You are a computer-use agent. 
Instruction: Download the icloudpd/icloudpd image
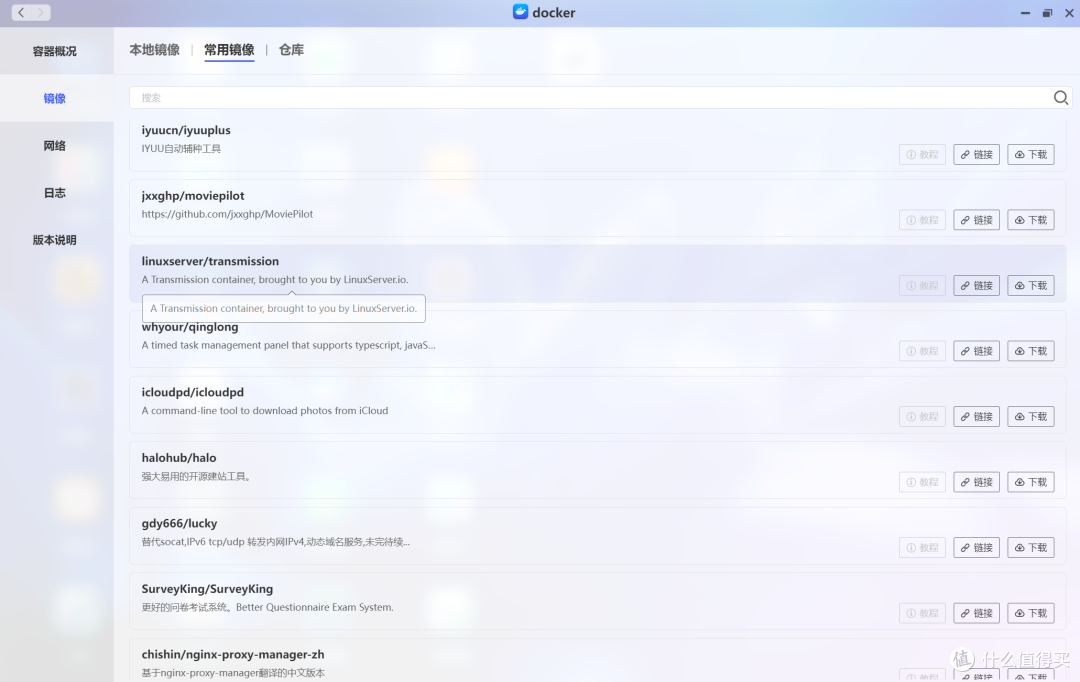click(x=1031, y=416)
